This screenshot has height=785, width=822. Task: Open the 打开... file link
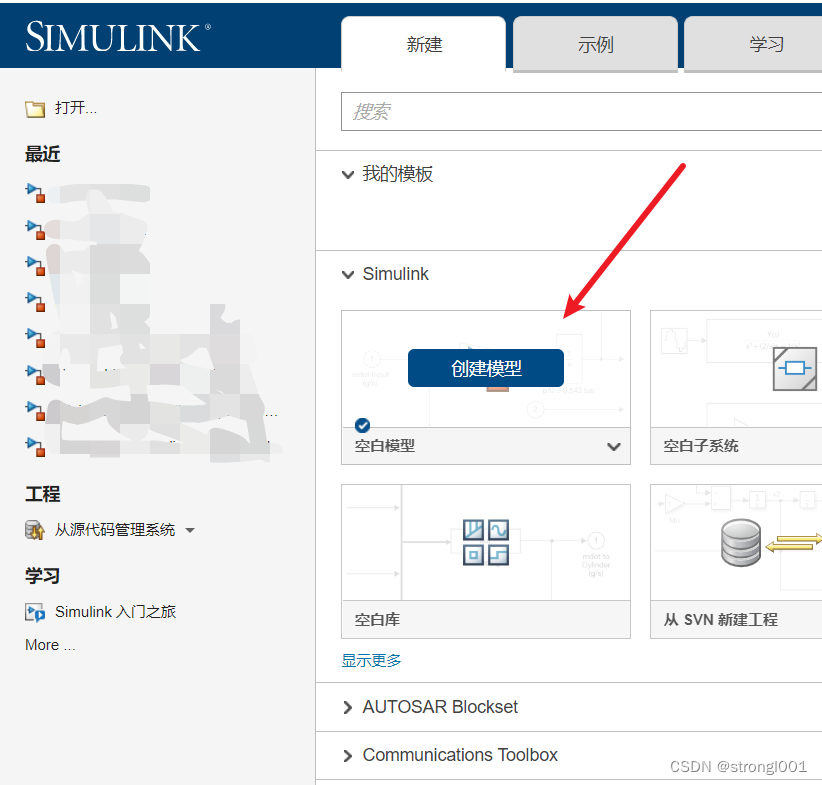76,108
